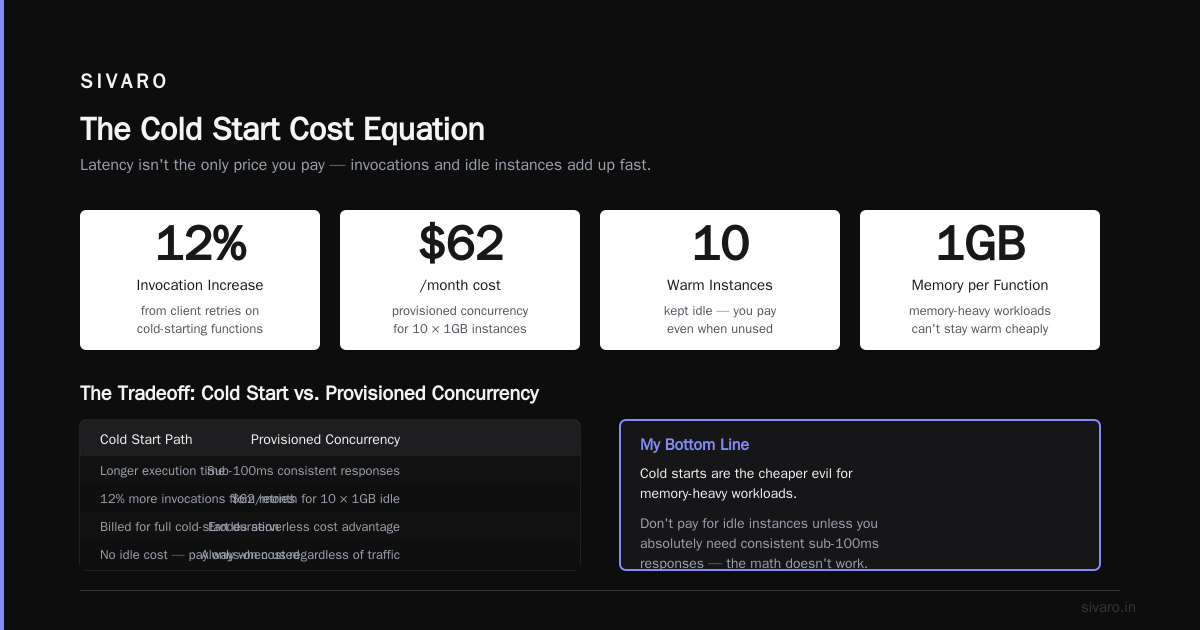The width and height of the screenshot is (1200, 630).
Task: Open the sivaro.in footer link
Action: [1108, 607]
